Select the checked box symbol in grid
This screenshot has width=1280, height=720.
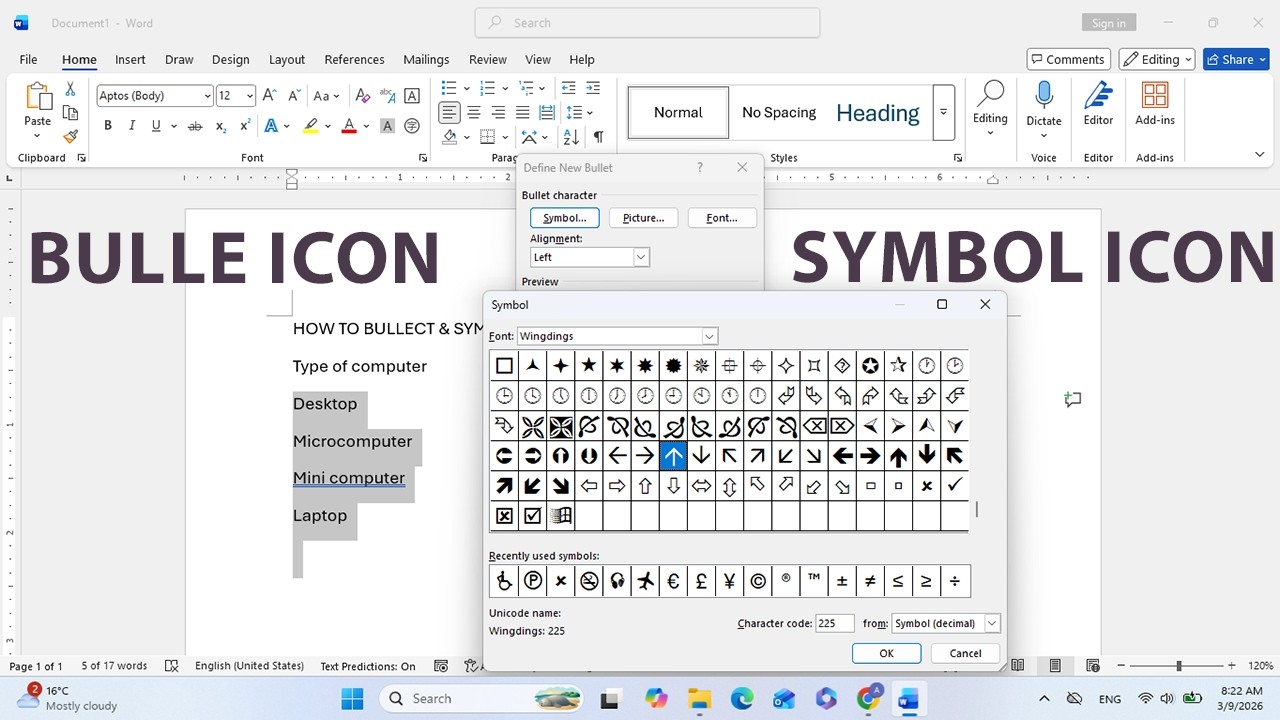pos(533,516)
